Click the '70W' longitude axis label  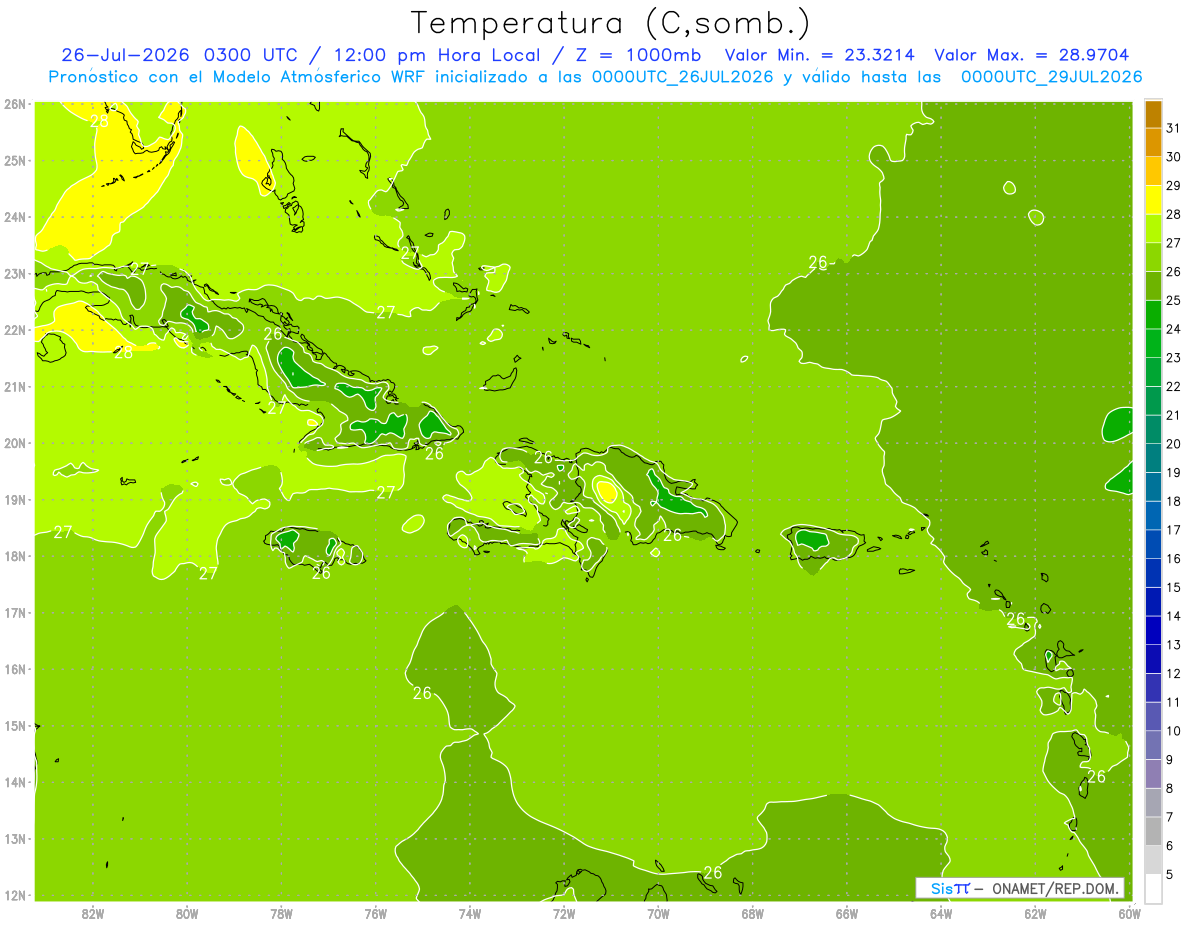[x=658, y=913]
